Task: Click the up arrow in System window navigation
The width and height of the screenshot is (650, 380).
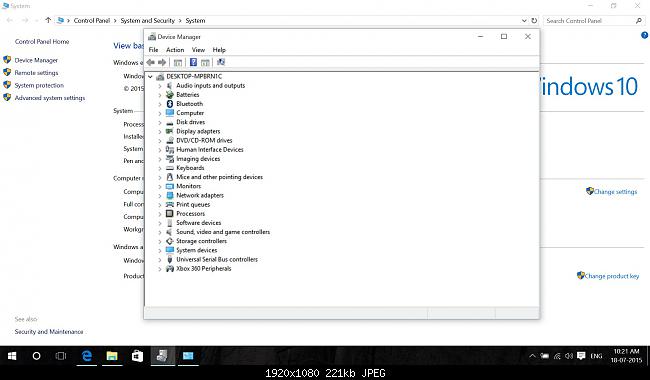Action: click(48, 20)
